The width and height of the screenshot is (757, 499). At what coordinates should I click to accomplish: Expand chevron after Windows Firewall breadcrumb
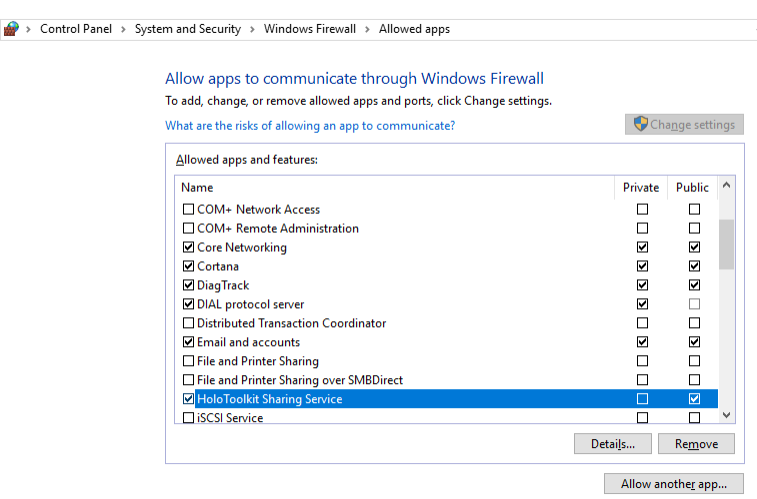(367, 29)
